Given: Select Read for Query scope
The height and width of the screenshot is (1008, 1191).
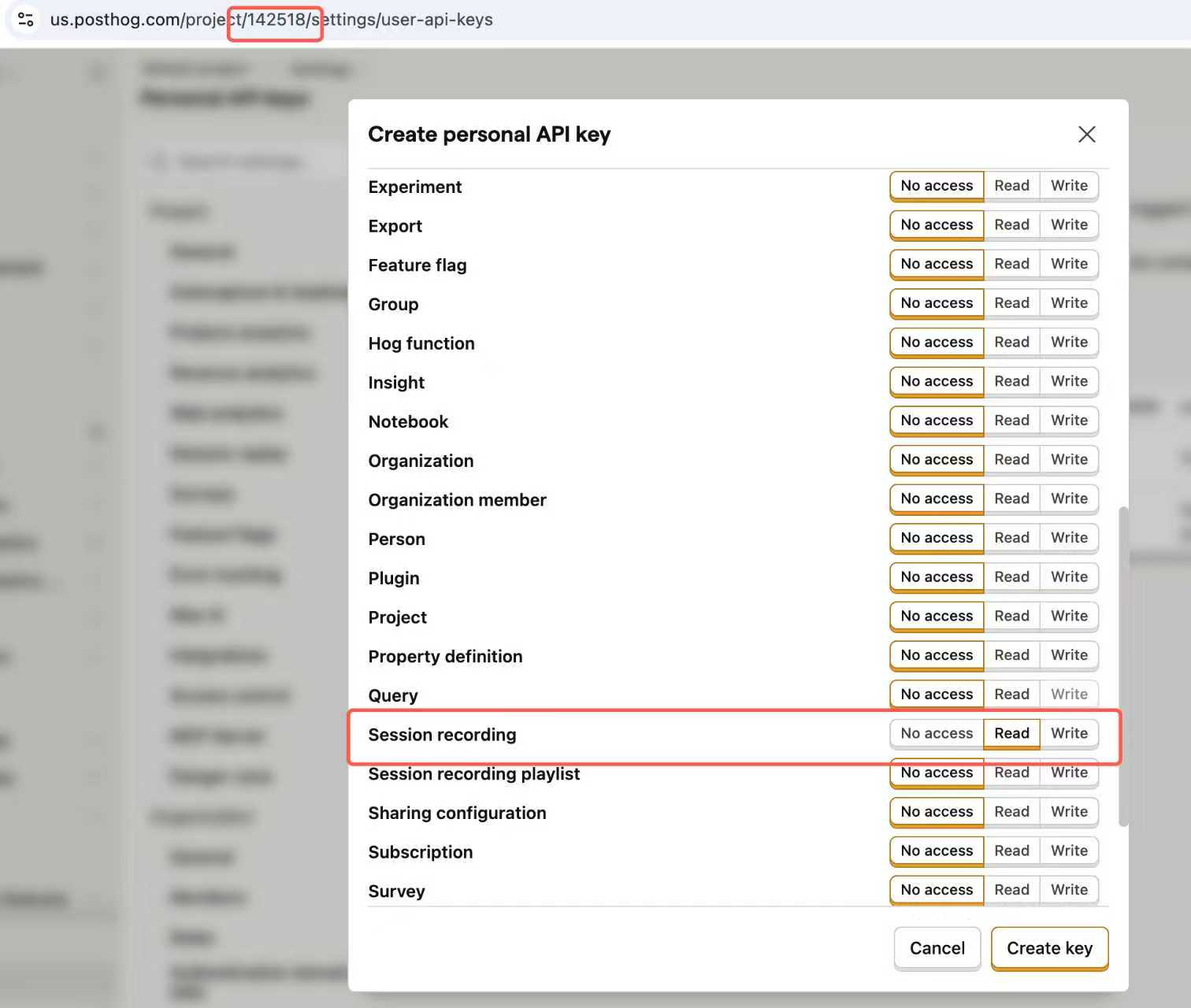Looking at the screenshot, I should click(1011, 694).
